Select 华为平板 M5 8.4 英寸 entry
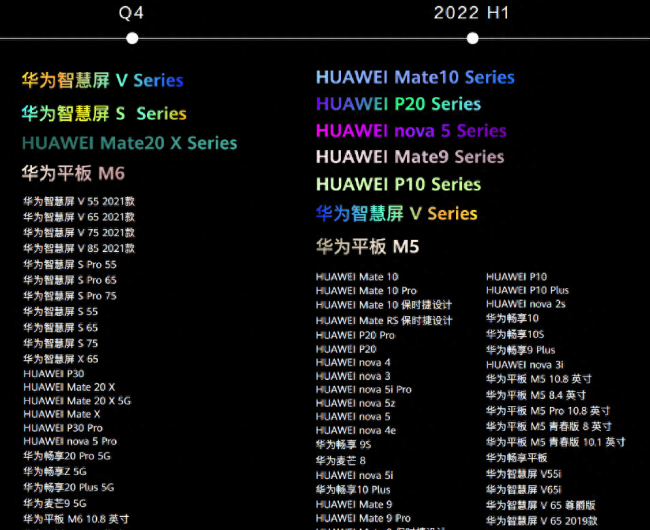Image resolution: width=650 pixels, height=530 pixels. pyautogui.click(x=536, y=395)
